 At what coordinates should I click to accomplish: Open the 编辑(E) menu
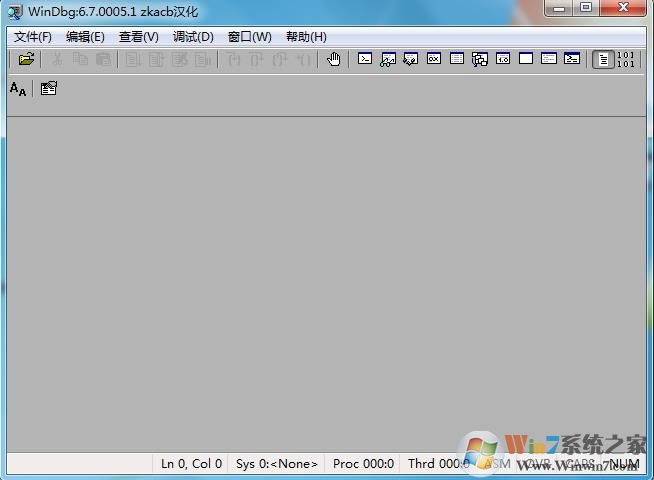(x=85, y=37)
